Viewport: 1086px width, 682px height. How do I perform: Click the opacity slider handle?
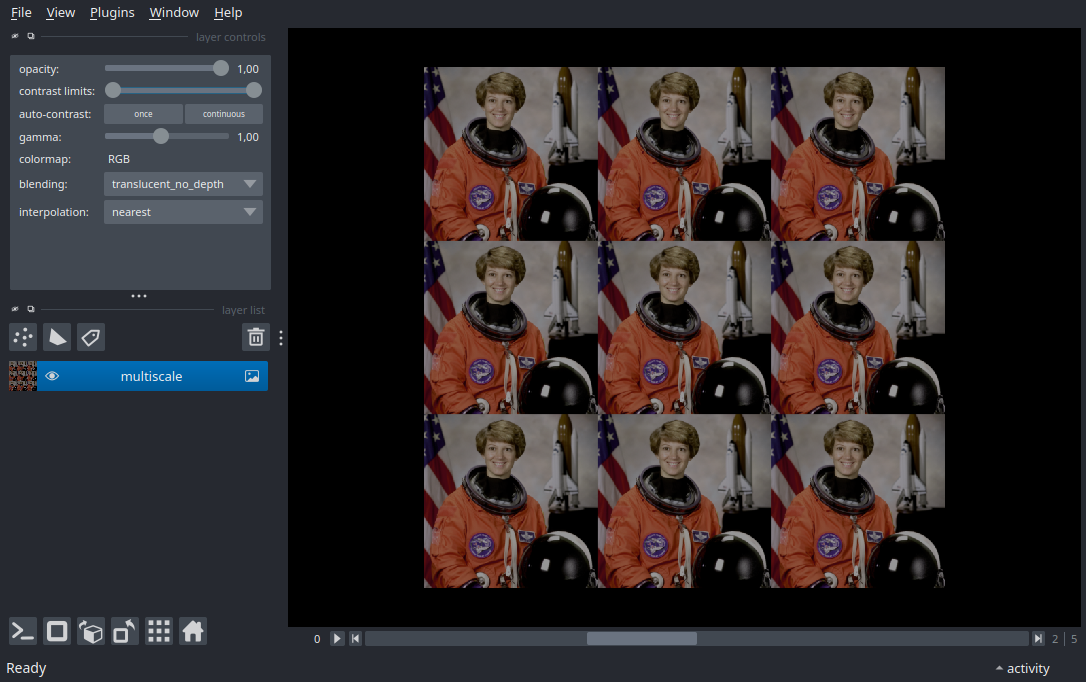221,68
